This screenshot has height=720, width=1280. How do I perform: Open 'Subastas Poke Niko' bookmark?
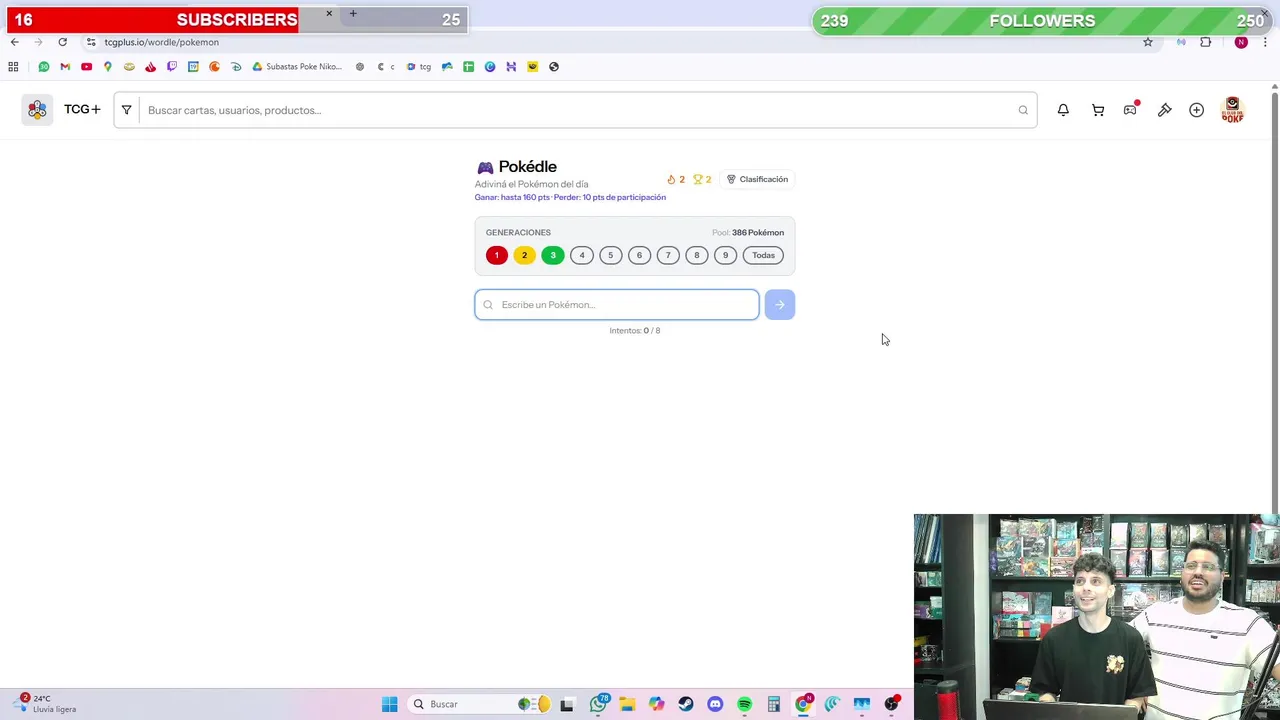point(297,67)
